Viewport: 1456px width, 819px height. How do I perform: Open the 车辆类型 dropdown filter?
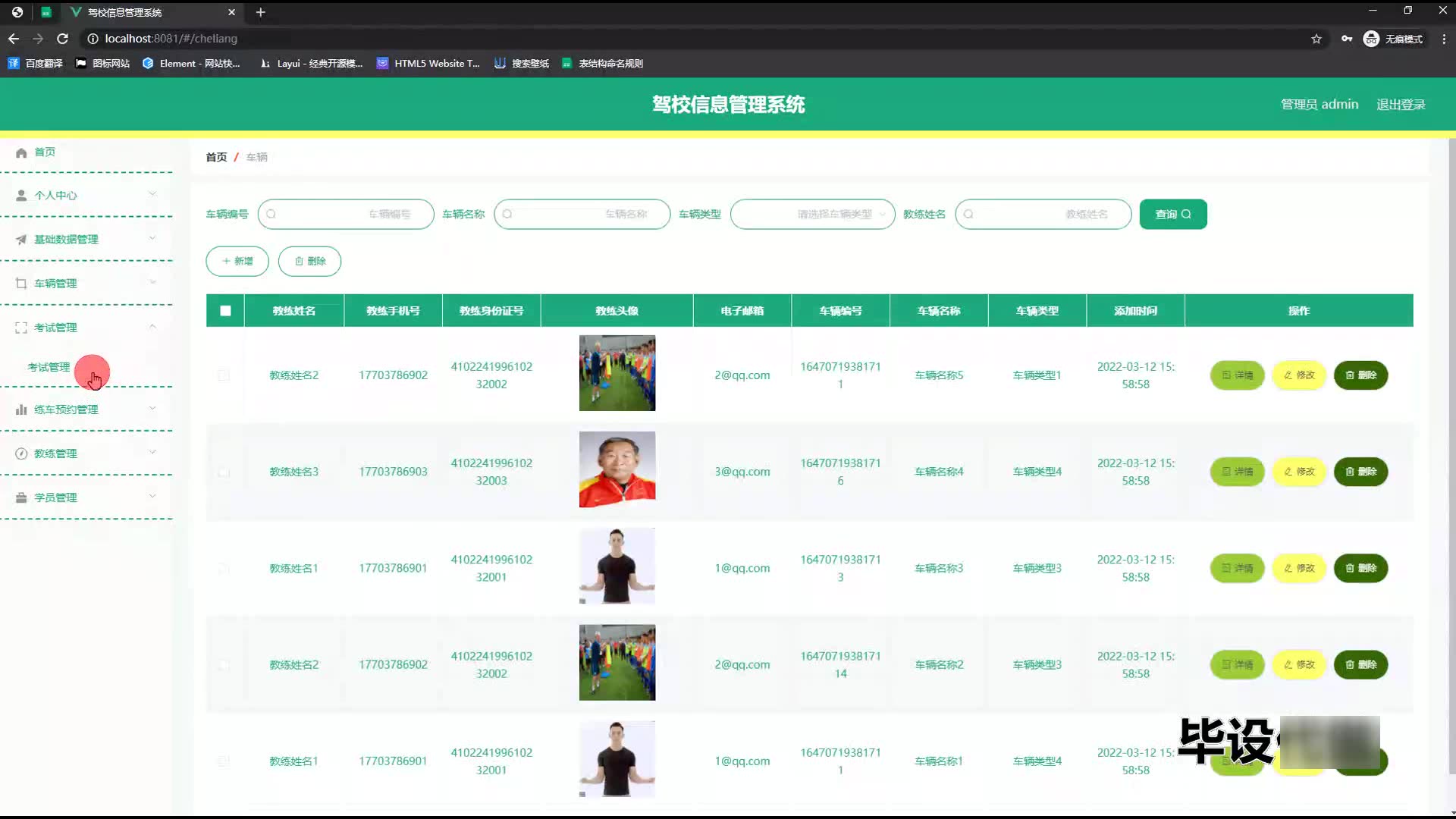coord(812,215)
